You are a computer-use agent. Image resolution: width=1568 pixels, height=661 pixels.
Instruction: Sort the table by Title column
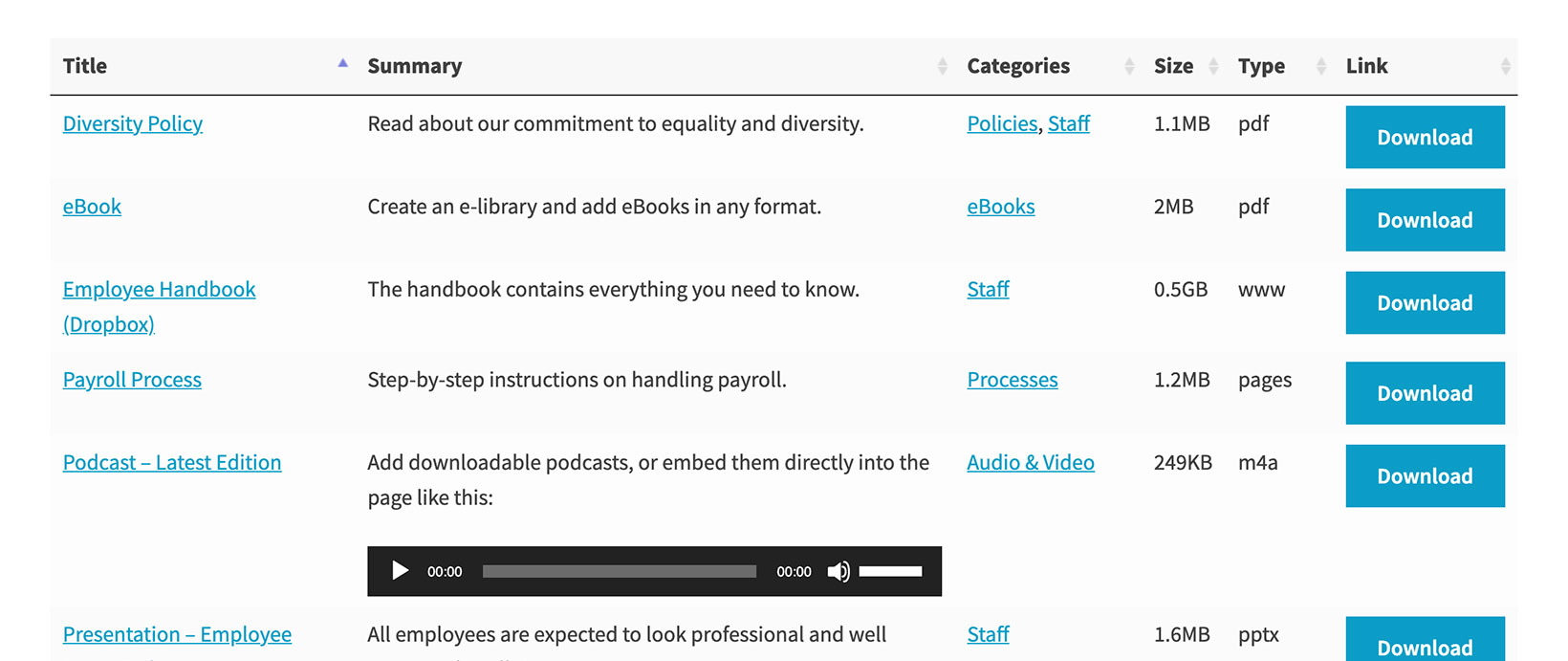click(x=85, y=66)
